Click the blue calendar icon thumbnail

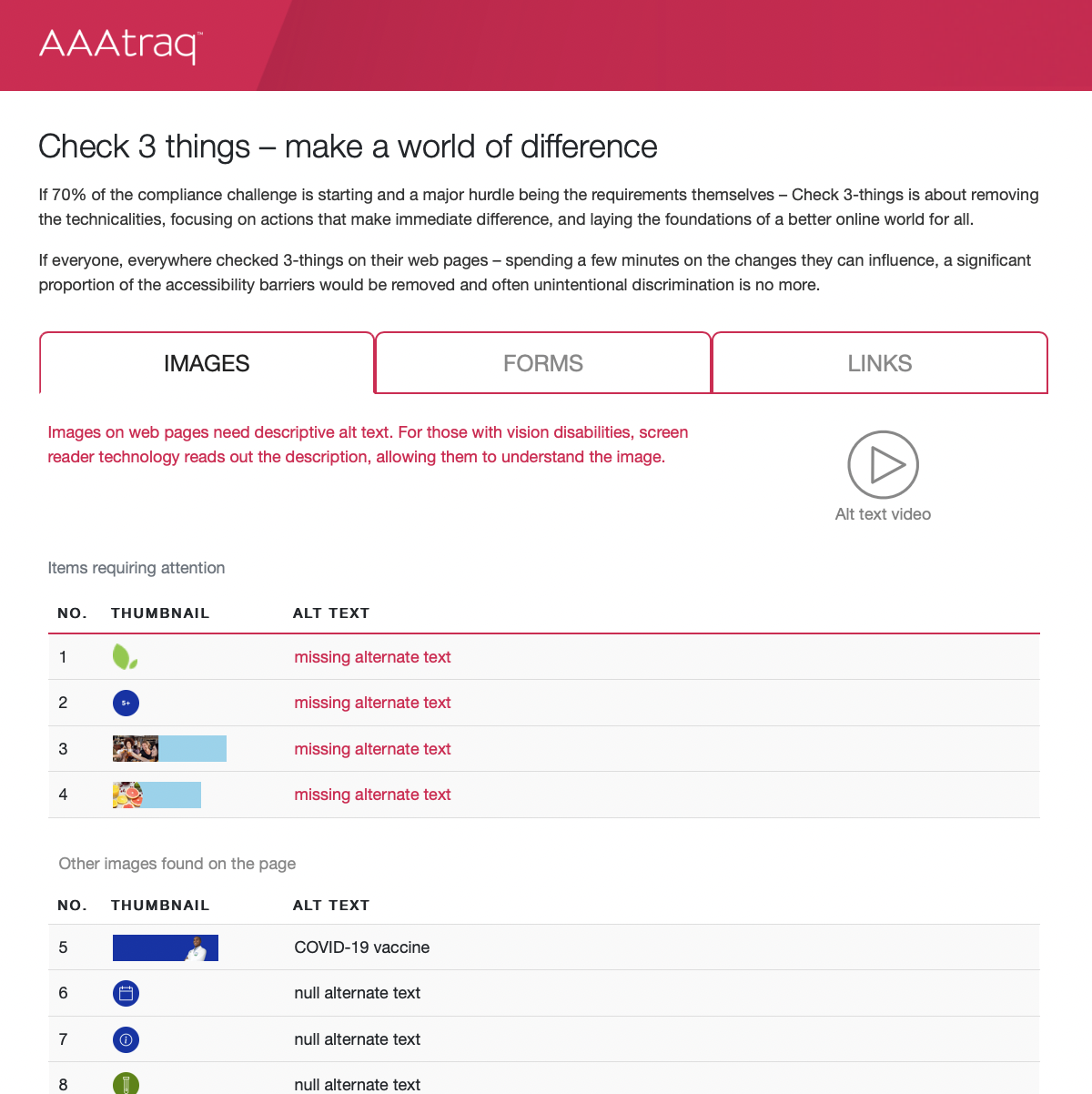tap(126, 993)
